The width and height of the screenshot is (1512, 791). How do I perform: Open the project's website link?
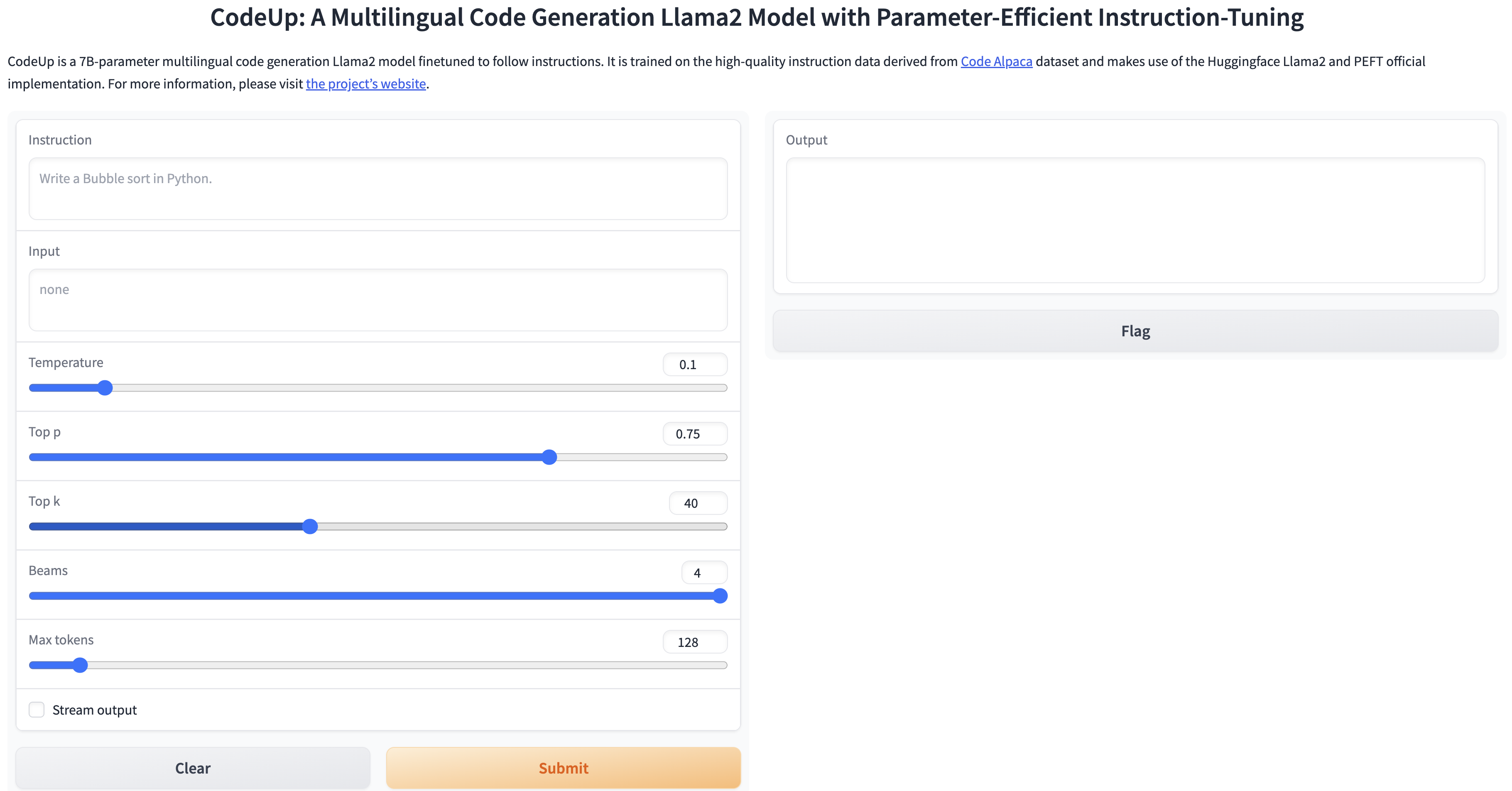click(x=366, y=84)
